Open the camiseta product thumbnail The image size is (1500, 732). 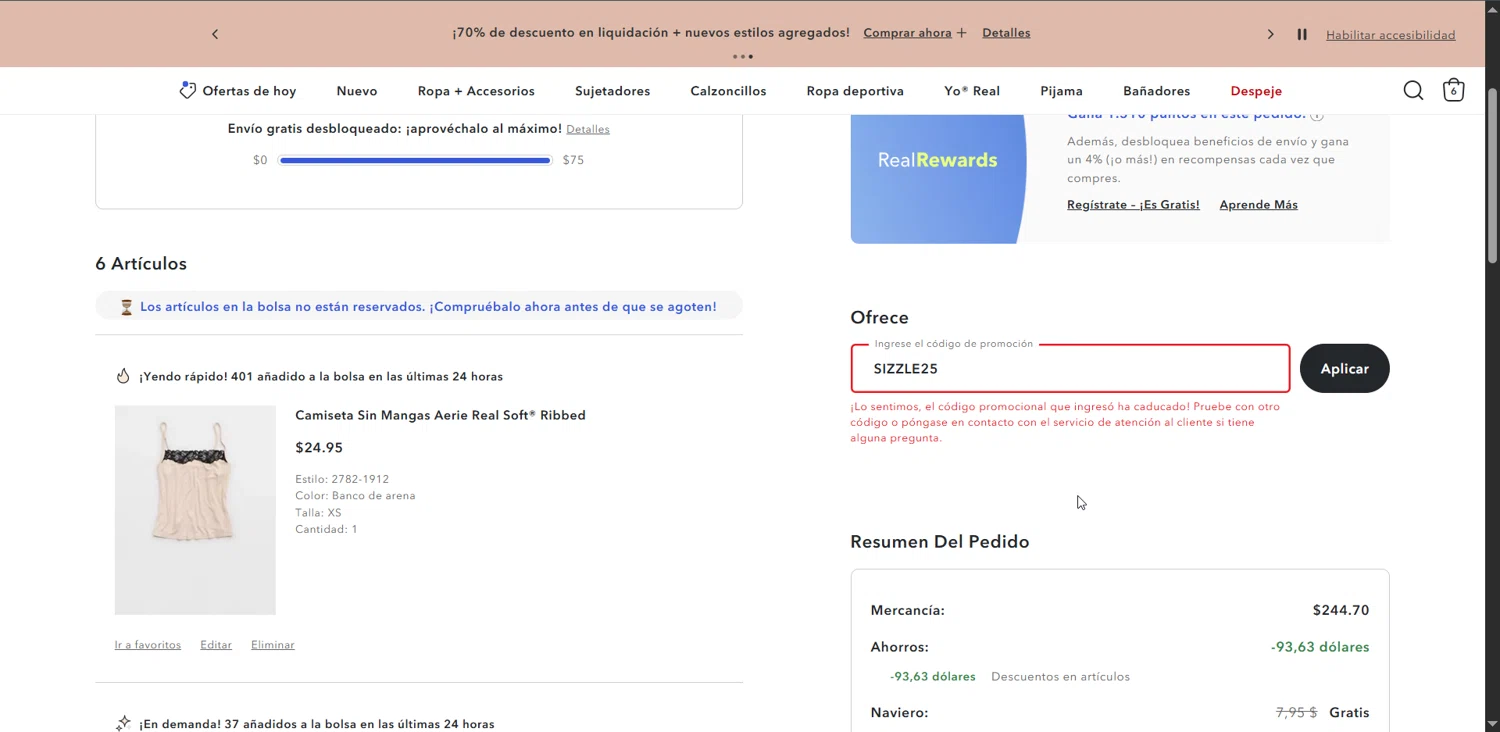[195, 510]
